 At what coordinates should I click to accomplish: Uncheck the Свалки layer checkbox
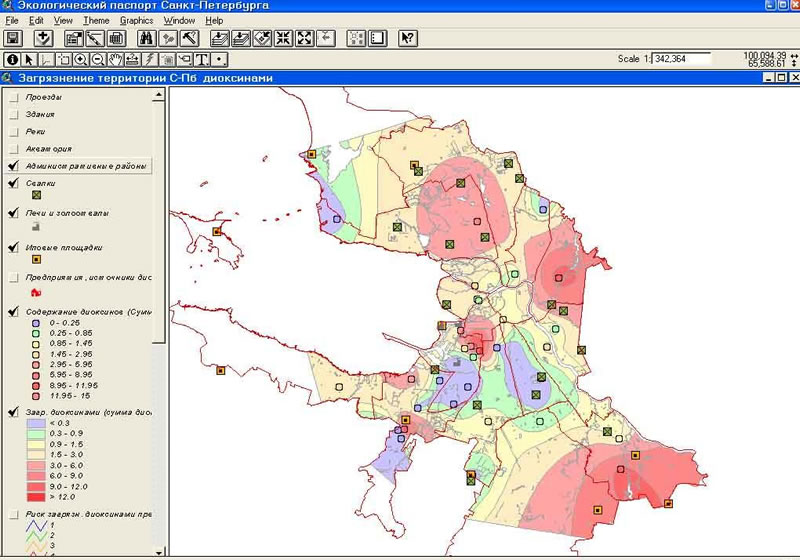click(13, 184)
